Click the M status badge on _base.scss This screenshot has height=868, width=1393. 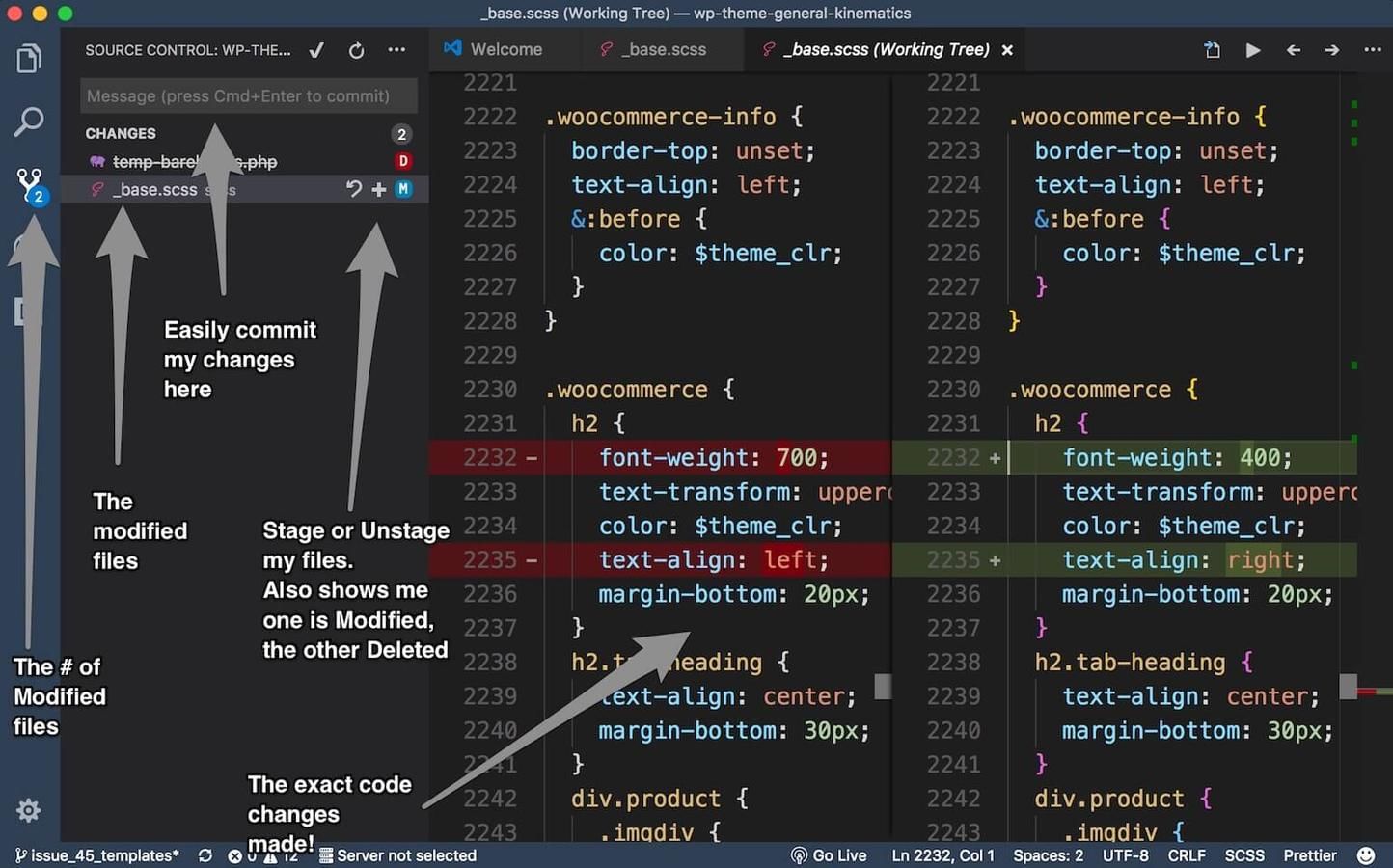click(403, 189)
